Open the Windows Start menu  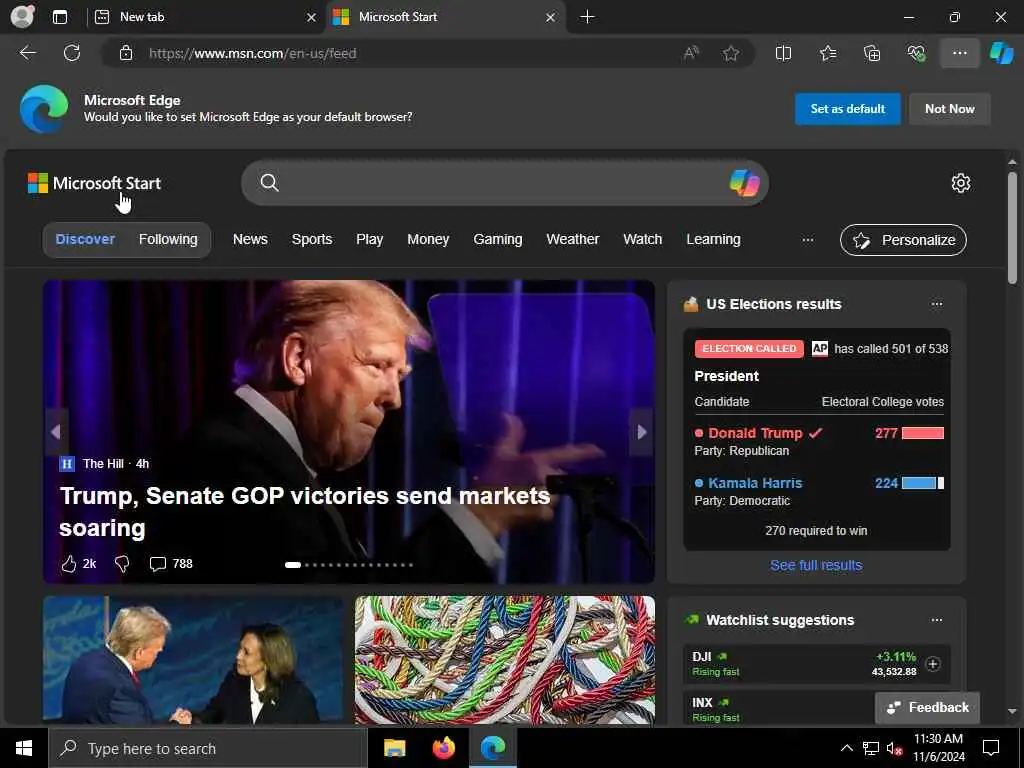[24, 748]
